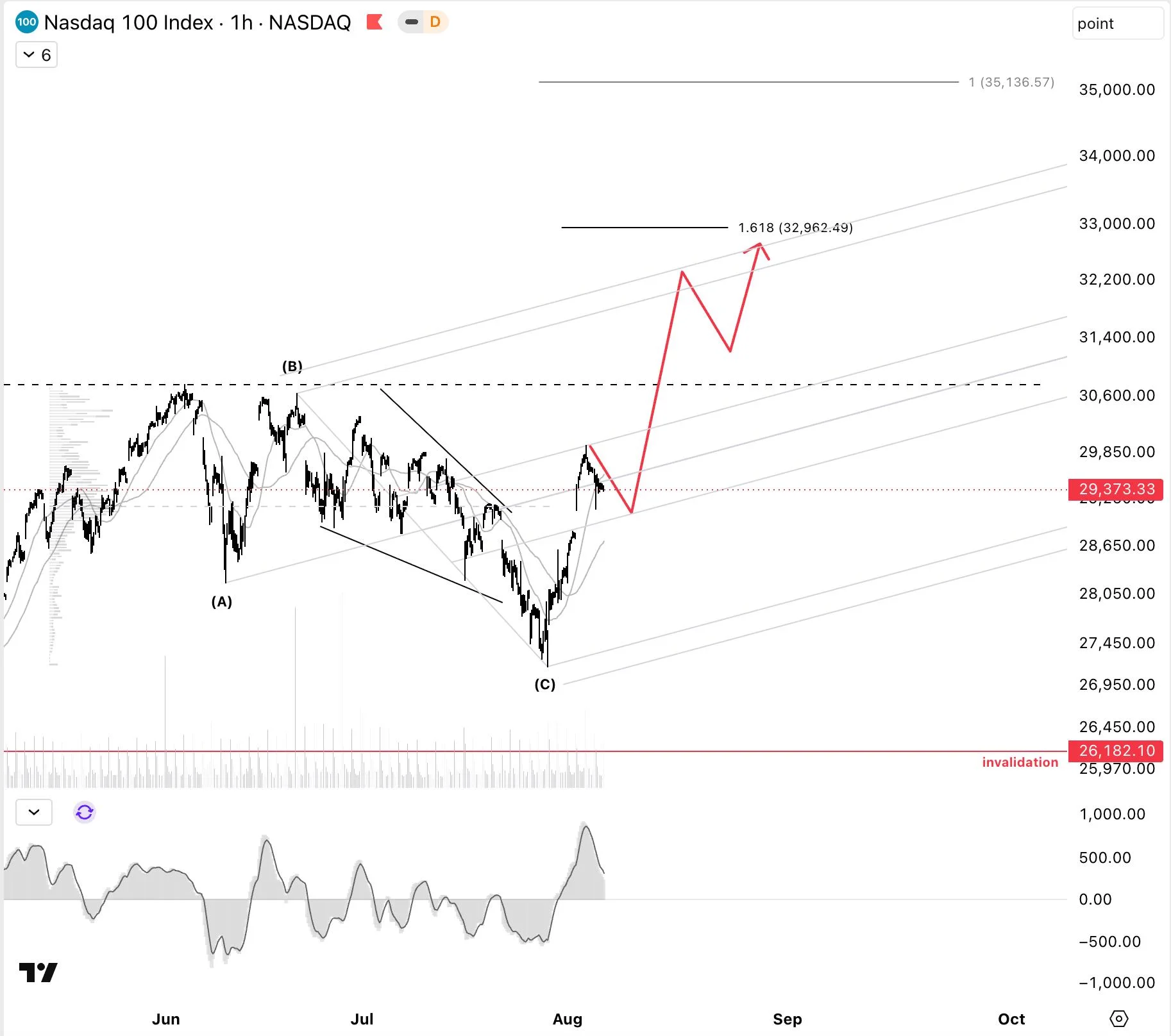Click the invalidation text label
Screen dimensions: 1171x1036
pyautogui.click(x=1020, y=762)
